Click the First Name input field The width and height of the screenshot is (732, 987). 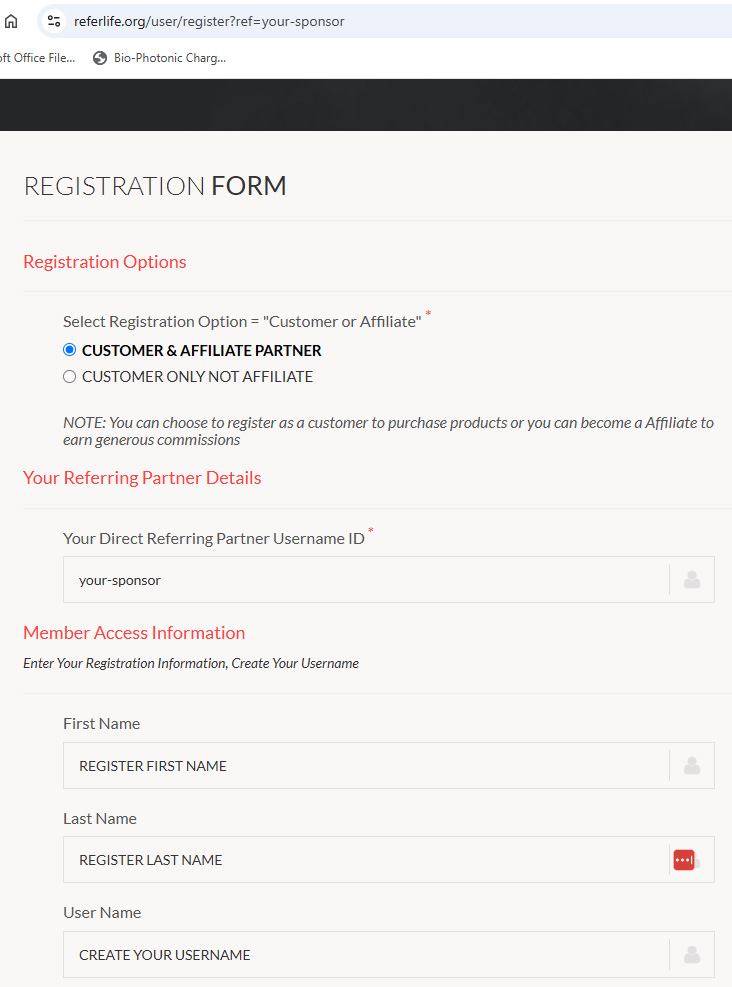pyautogui.click(x=366, y=765)
